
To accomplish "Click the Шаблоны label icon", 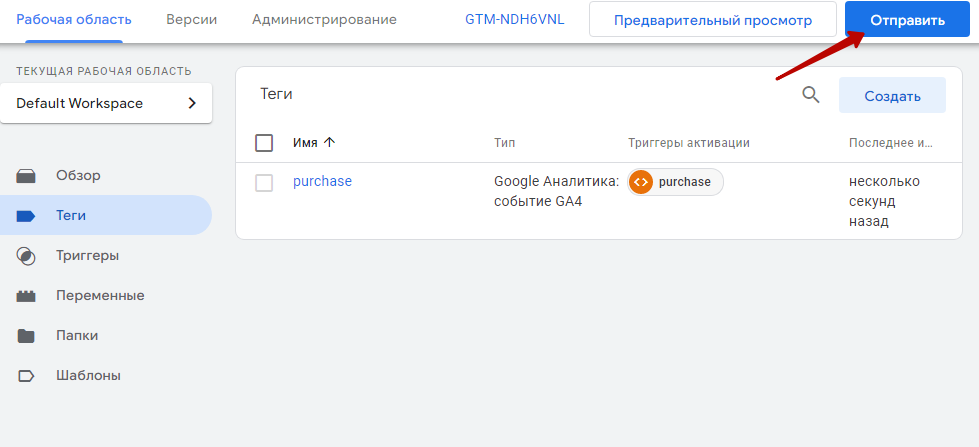I will [x=26, y=376].
